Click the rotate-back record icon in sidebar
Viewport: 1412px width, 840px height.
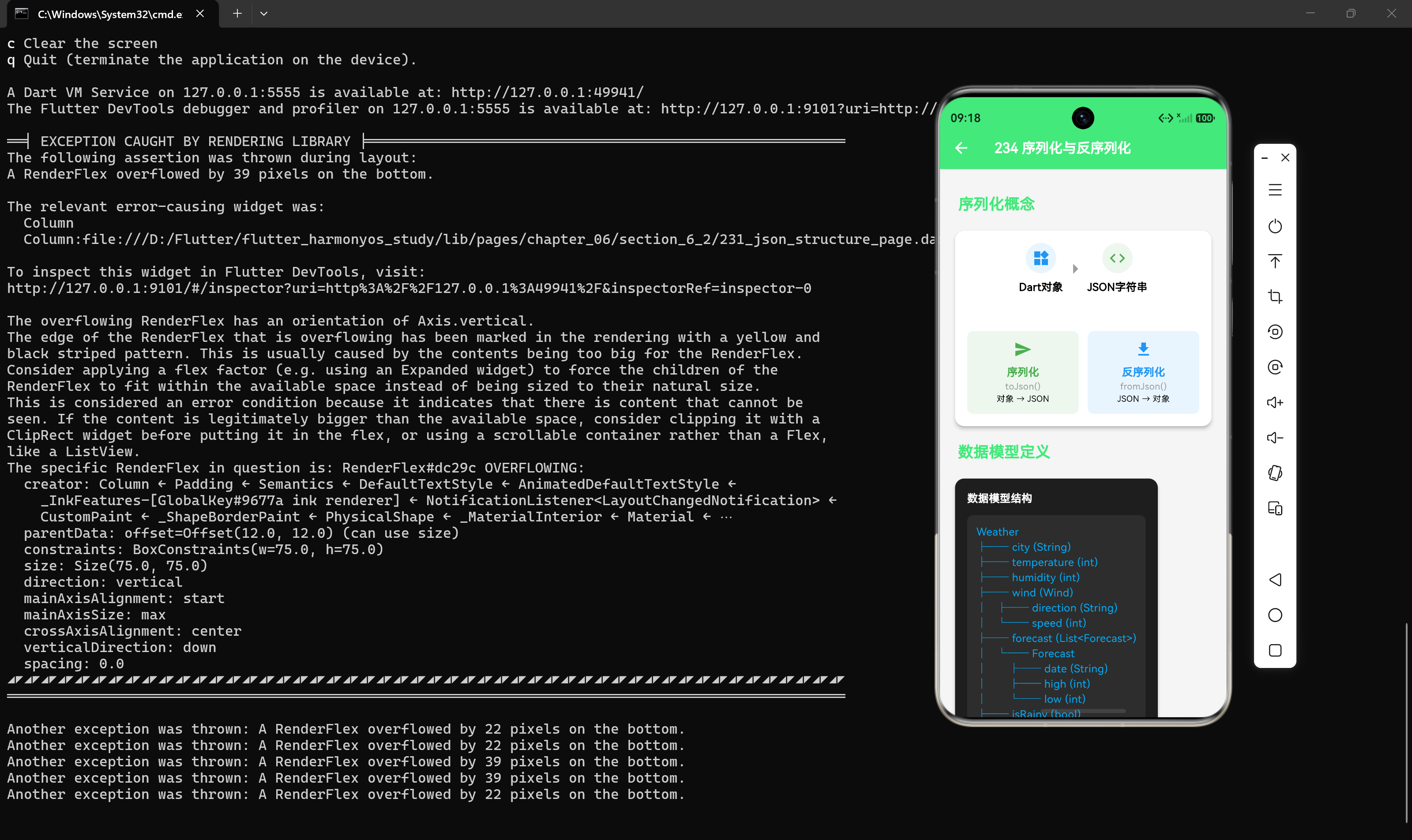(1274, 332)
